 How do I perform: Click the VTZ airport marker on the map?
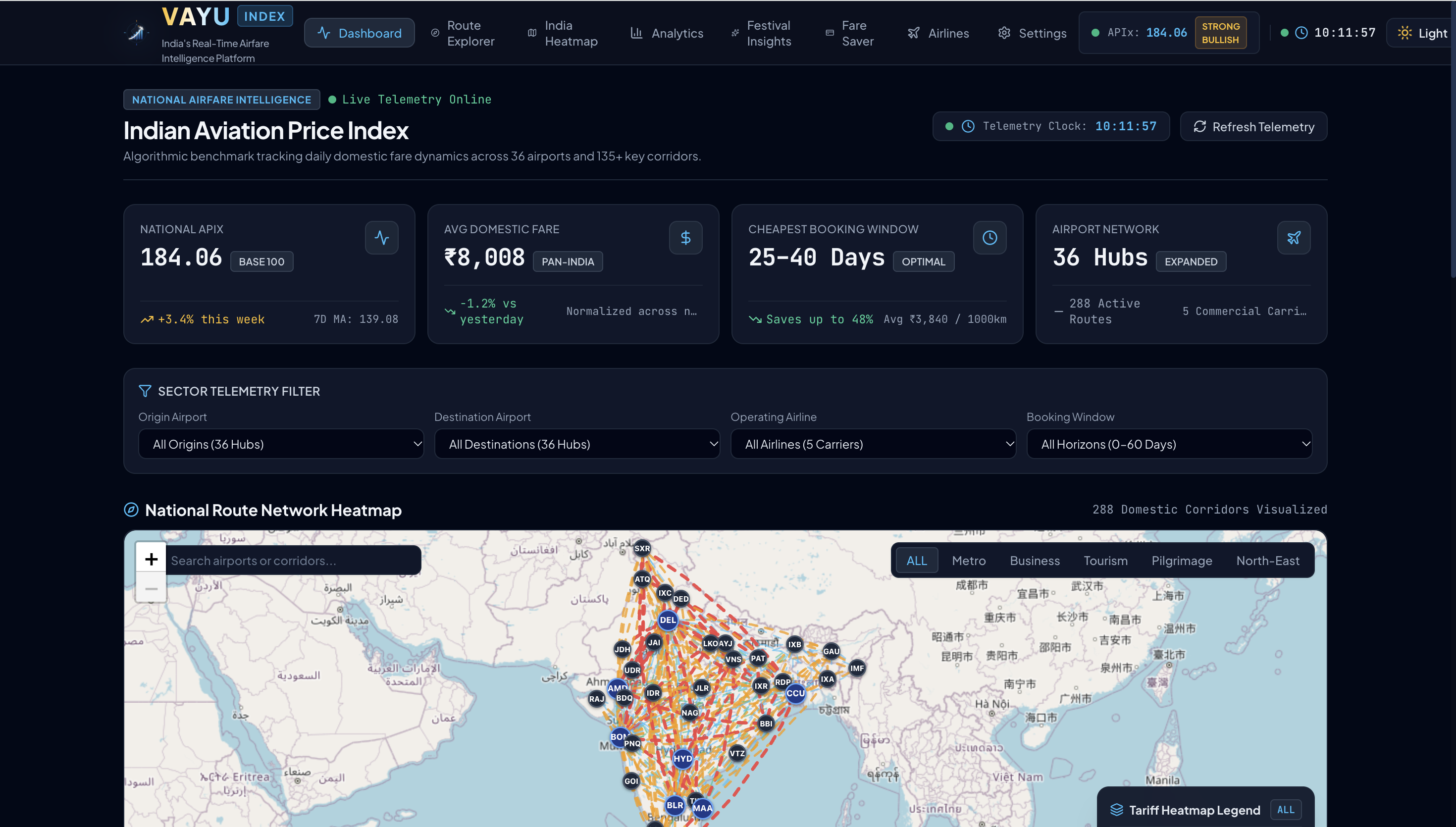(737, 753)
